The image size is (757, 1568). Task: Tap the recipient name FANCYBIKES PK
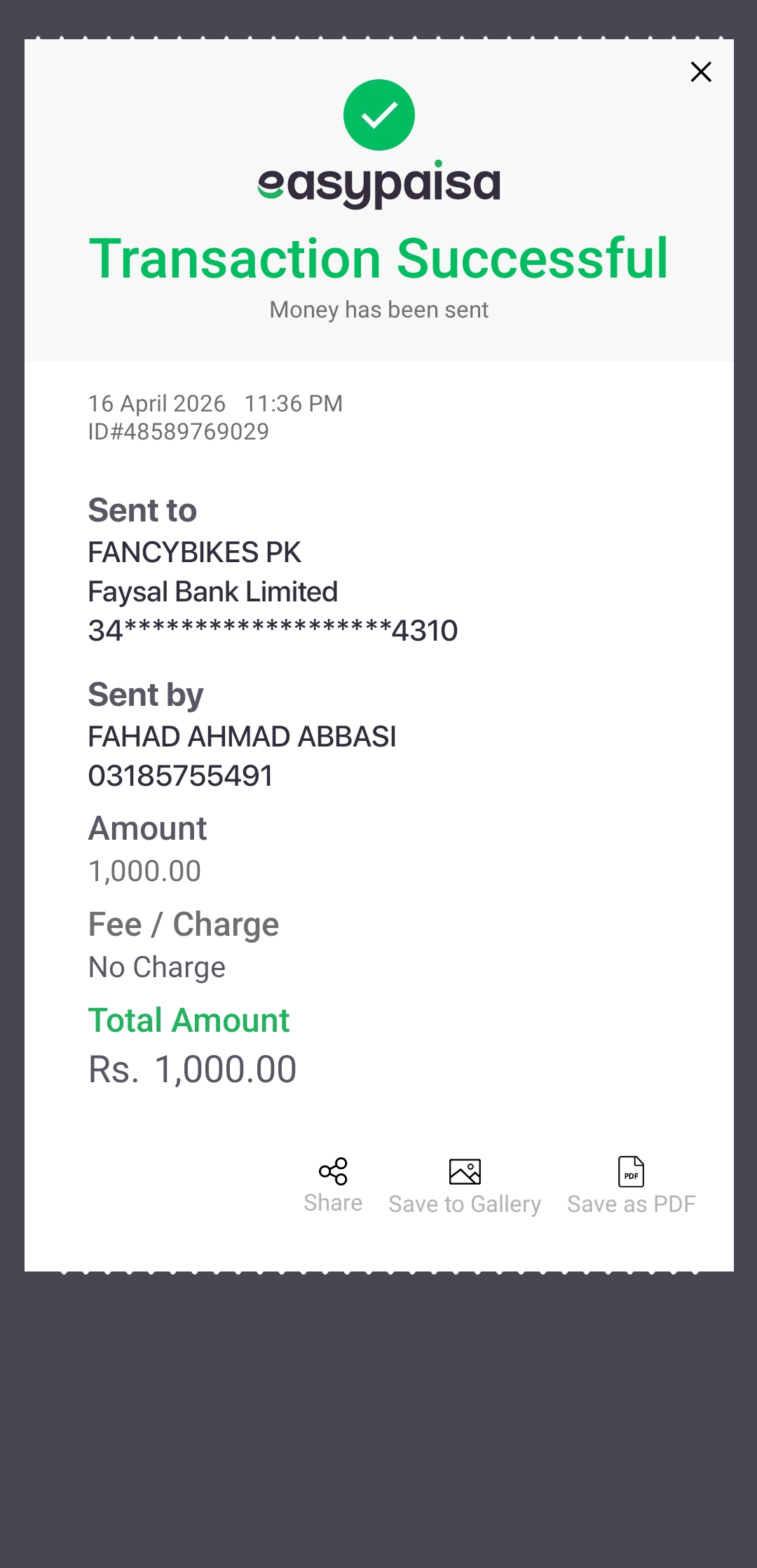coord(194,552)
